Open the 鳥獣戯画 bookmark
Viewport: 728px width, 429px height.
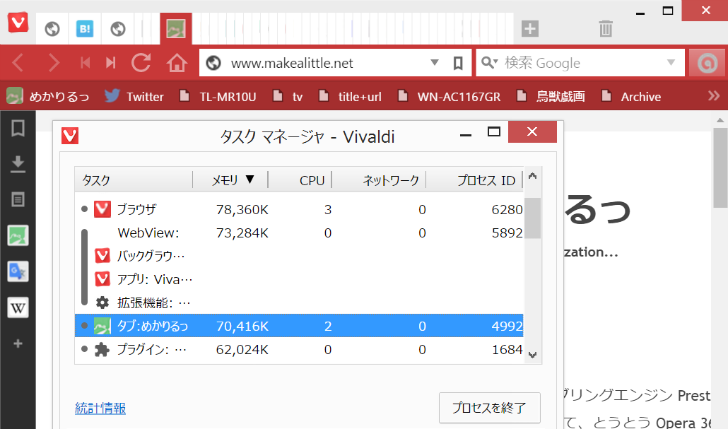[x=551, y=96]
